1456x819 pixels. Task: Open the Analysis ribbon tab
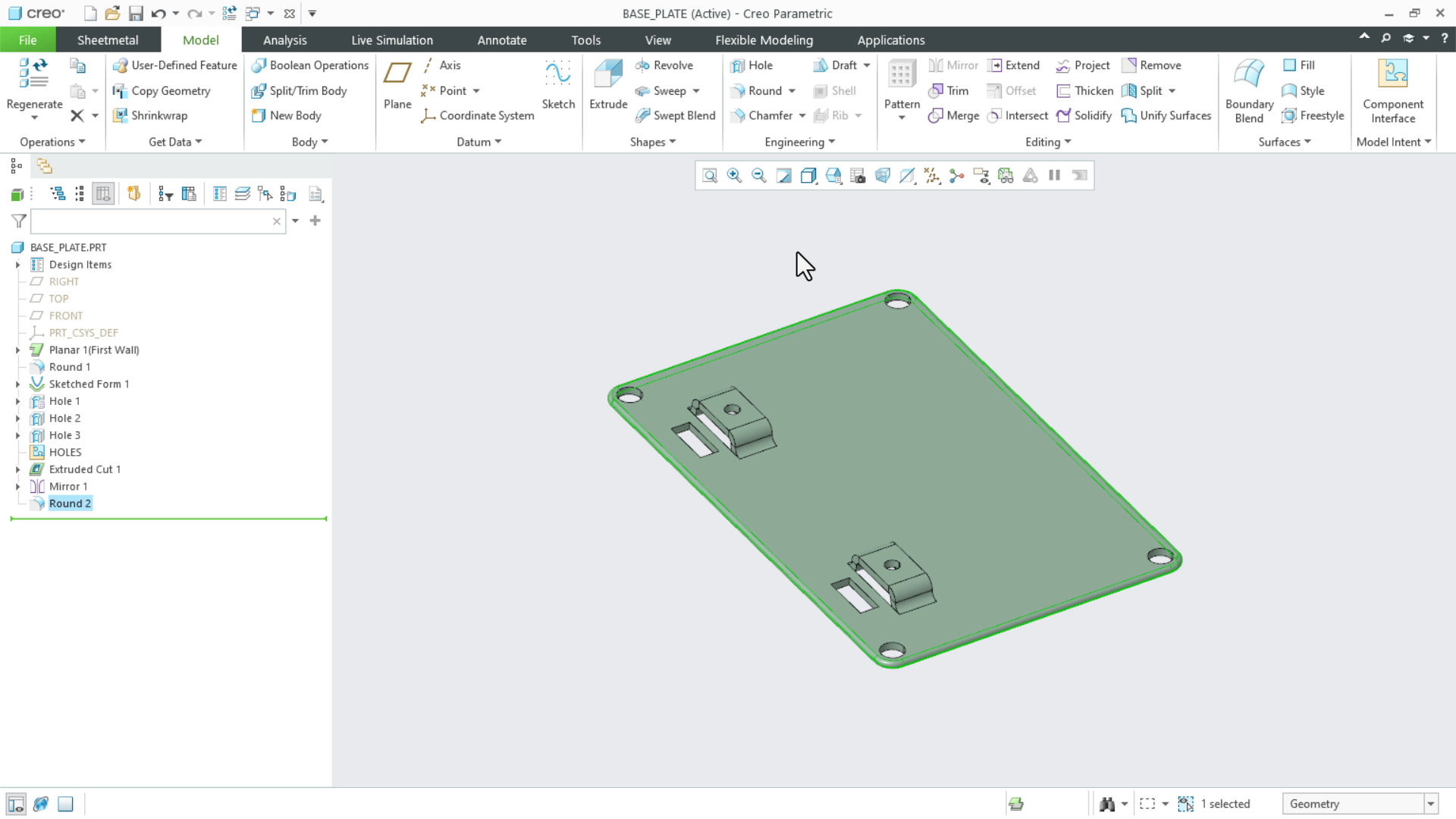click(x=284, y=40)
